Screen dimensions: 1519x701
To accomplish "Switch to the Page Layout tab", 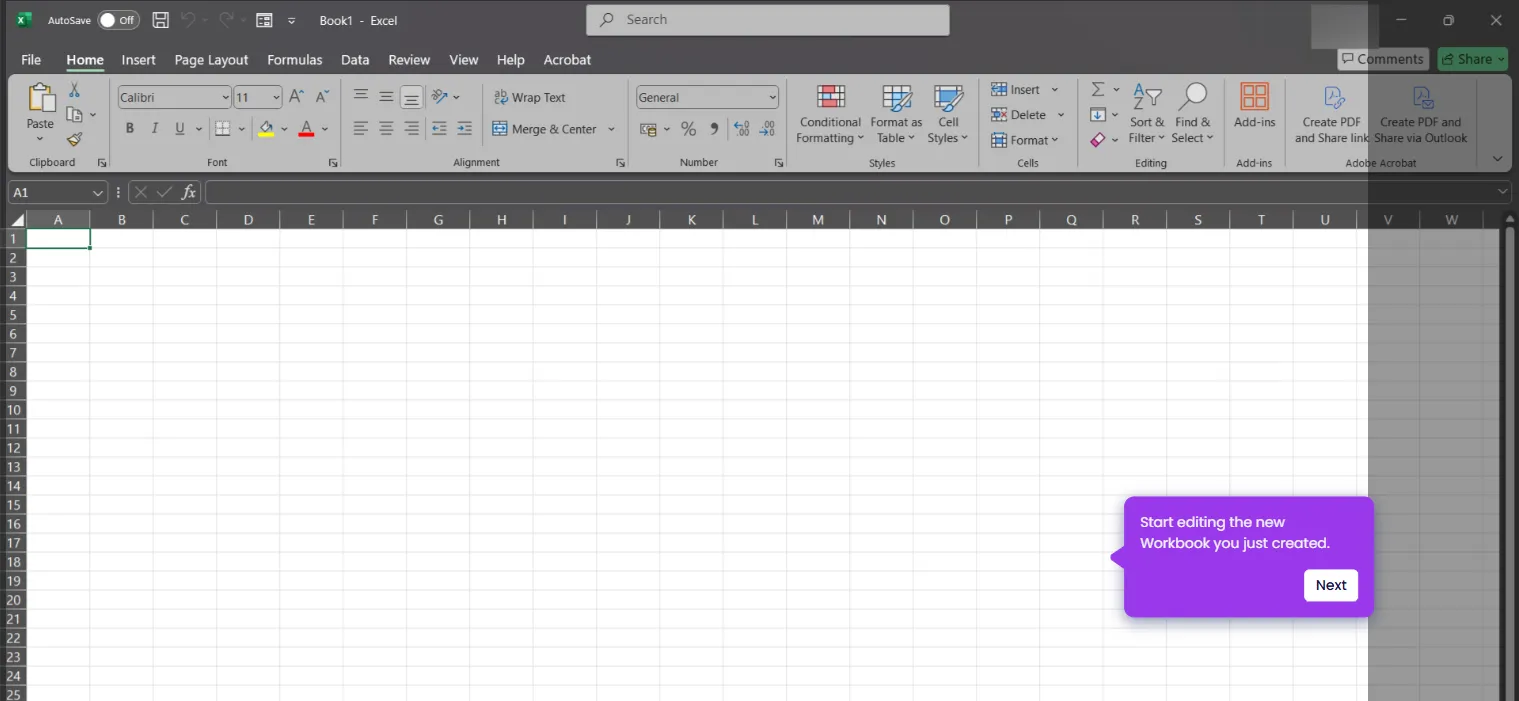I will coord(211,60).
